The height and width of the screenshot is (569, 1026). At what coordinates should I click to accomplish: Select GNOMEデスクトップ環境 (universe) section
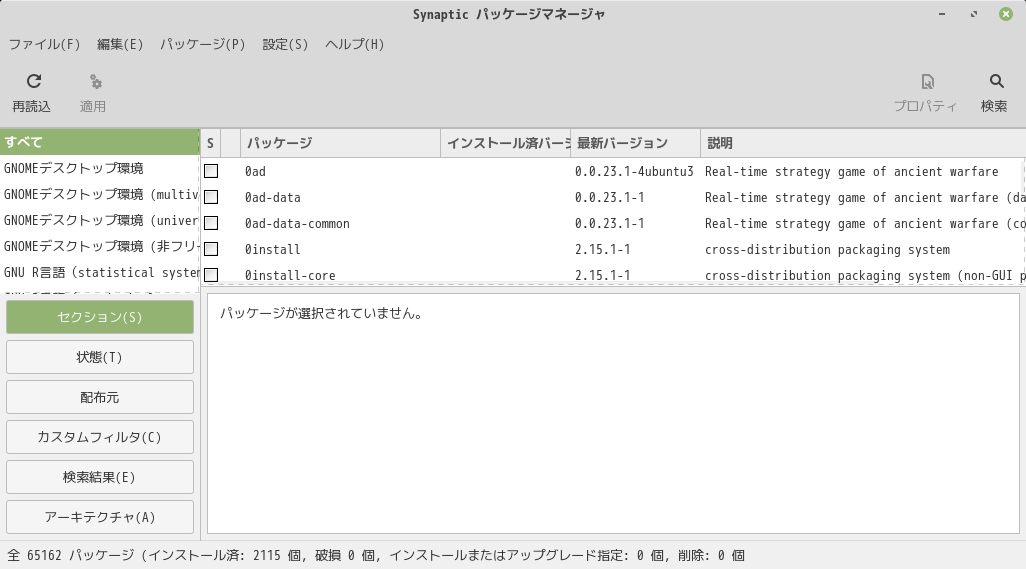[99, 220]
